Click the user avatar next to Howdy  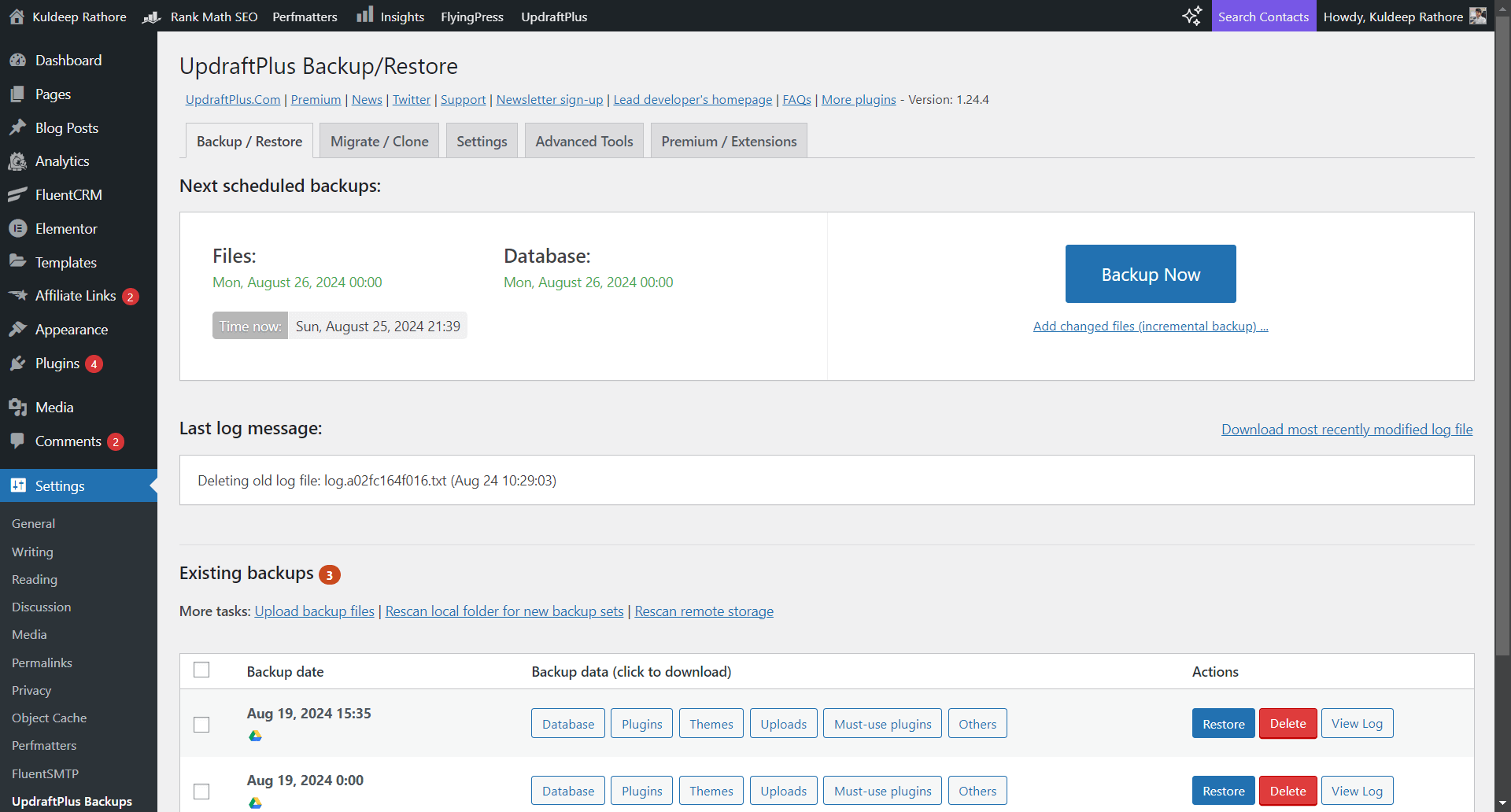(x=1478, y=16)
